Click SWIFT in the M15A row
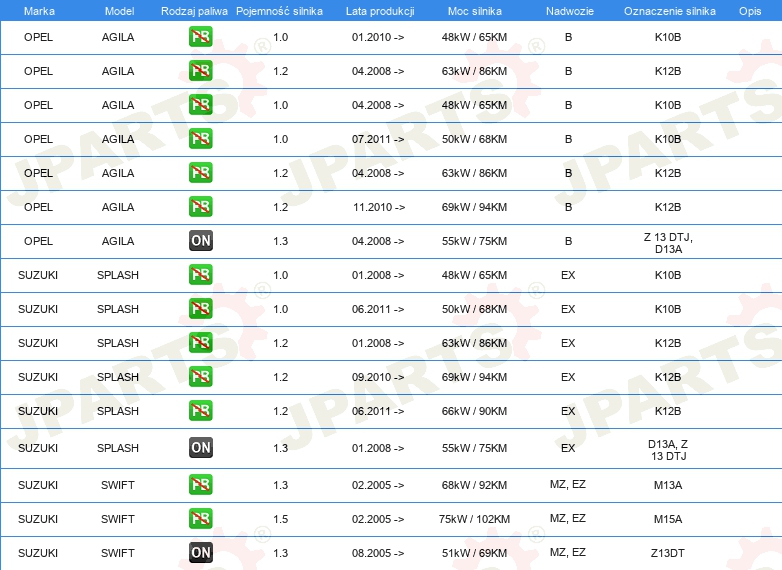The image size is (782, 570). (118, 519)
